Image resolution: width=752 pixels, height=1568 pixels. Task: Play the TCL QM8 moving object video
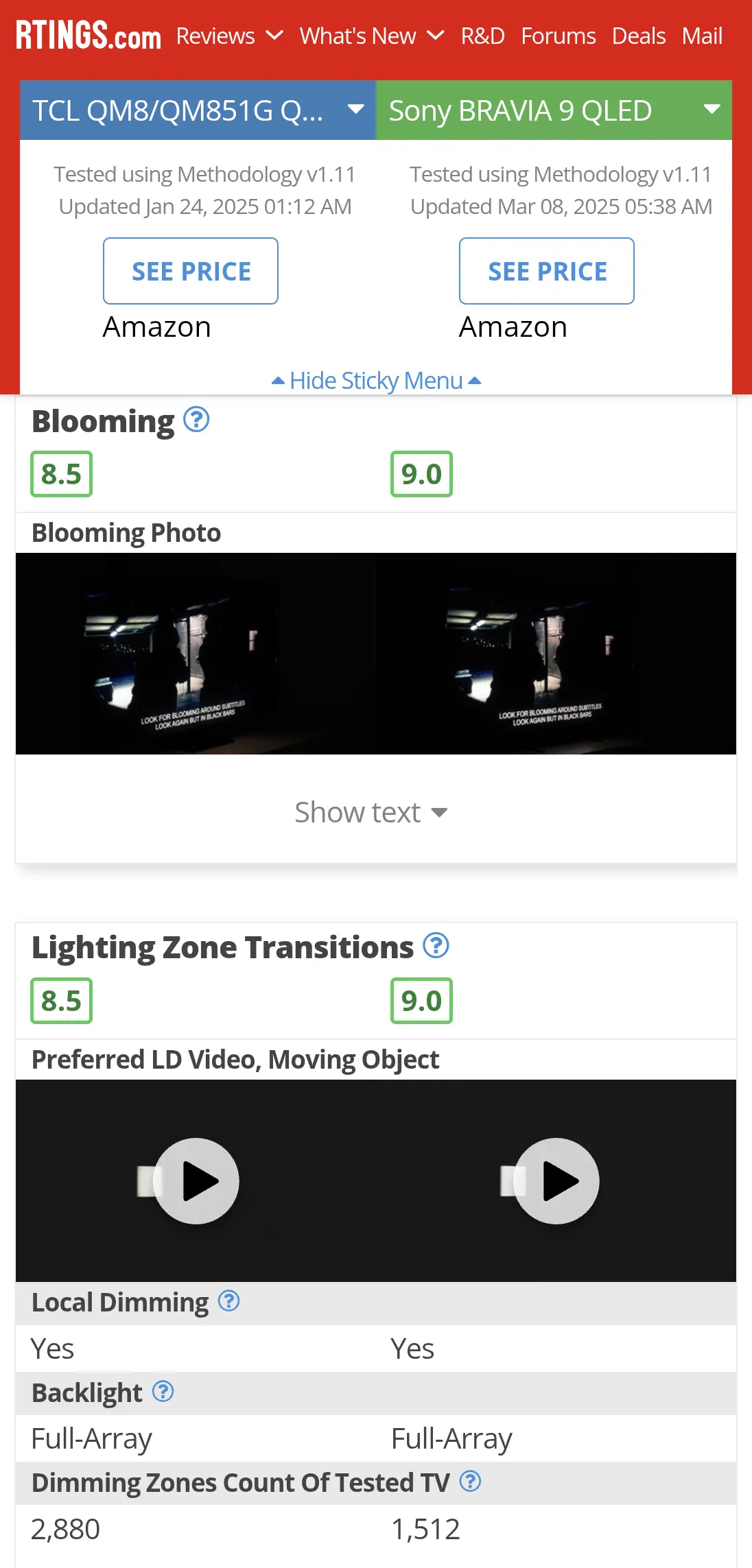(x=196, y=1181)
